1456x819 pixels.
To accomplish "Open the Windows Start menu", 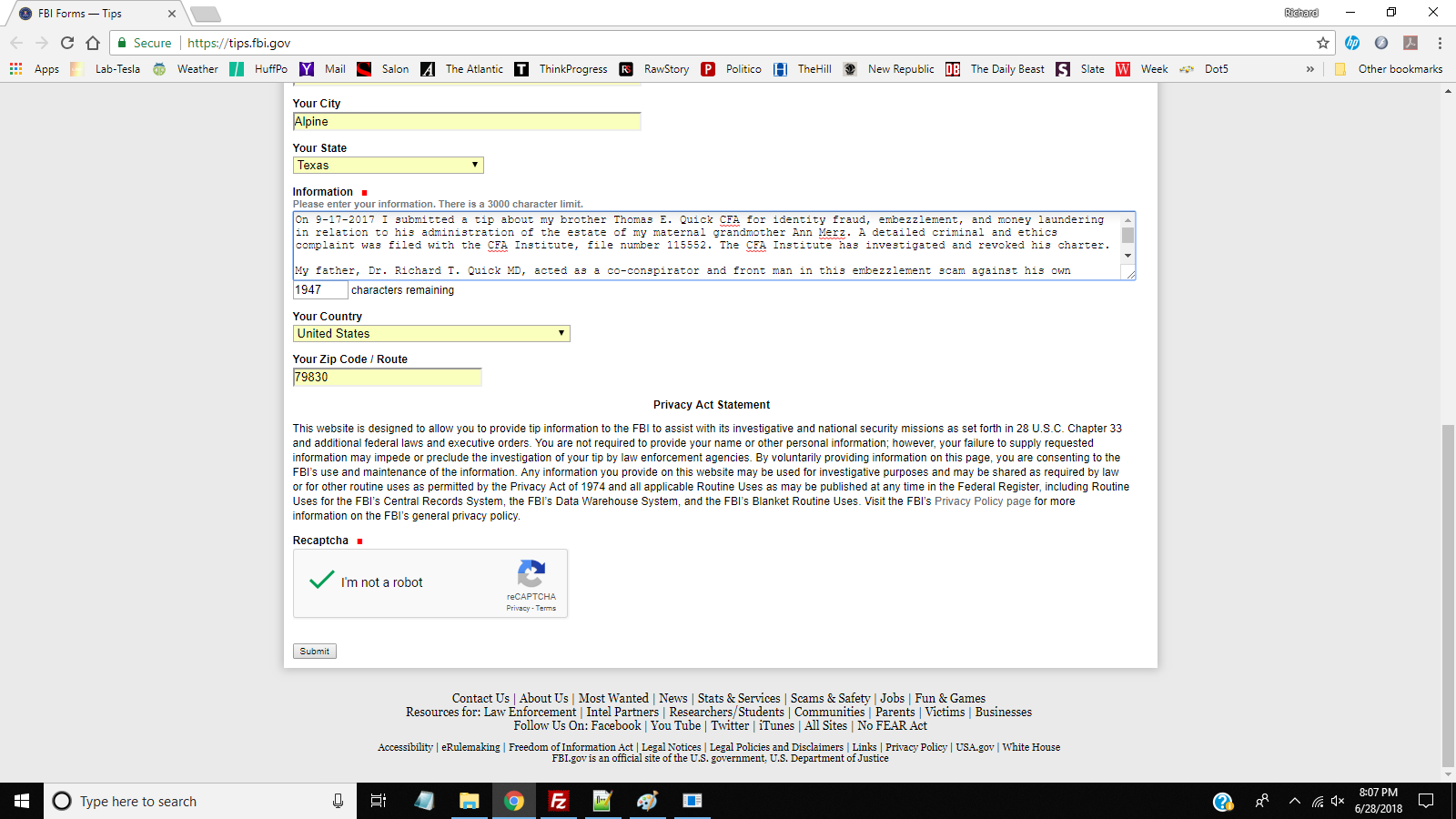I will click(x=22, y=801).
